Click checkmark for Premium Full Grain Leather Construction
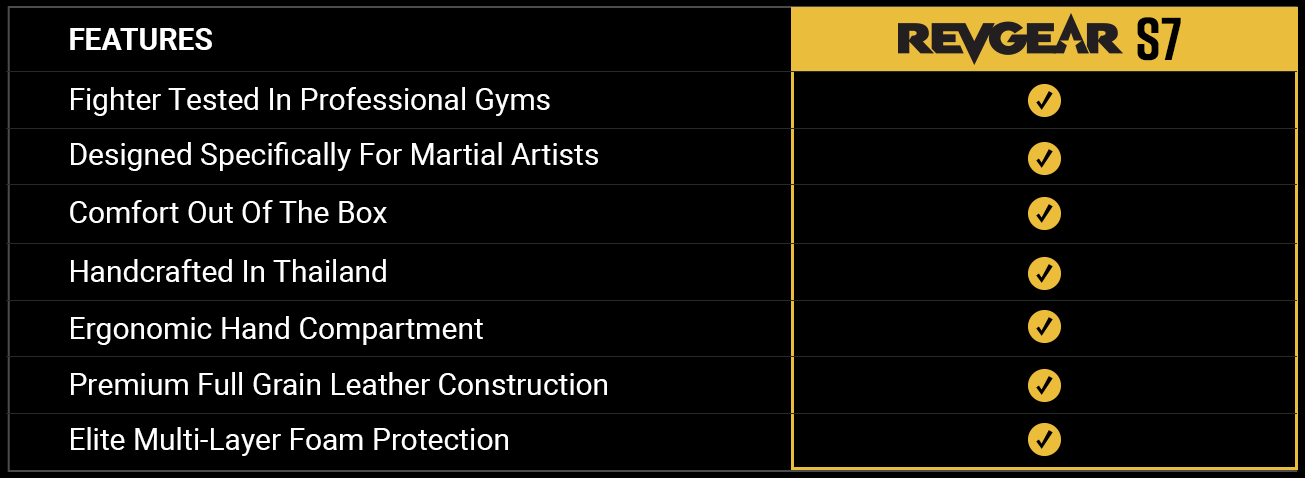The width and height of the screenshot is (1305, 478). pyautogui.click(x=1044, y=384)
